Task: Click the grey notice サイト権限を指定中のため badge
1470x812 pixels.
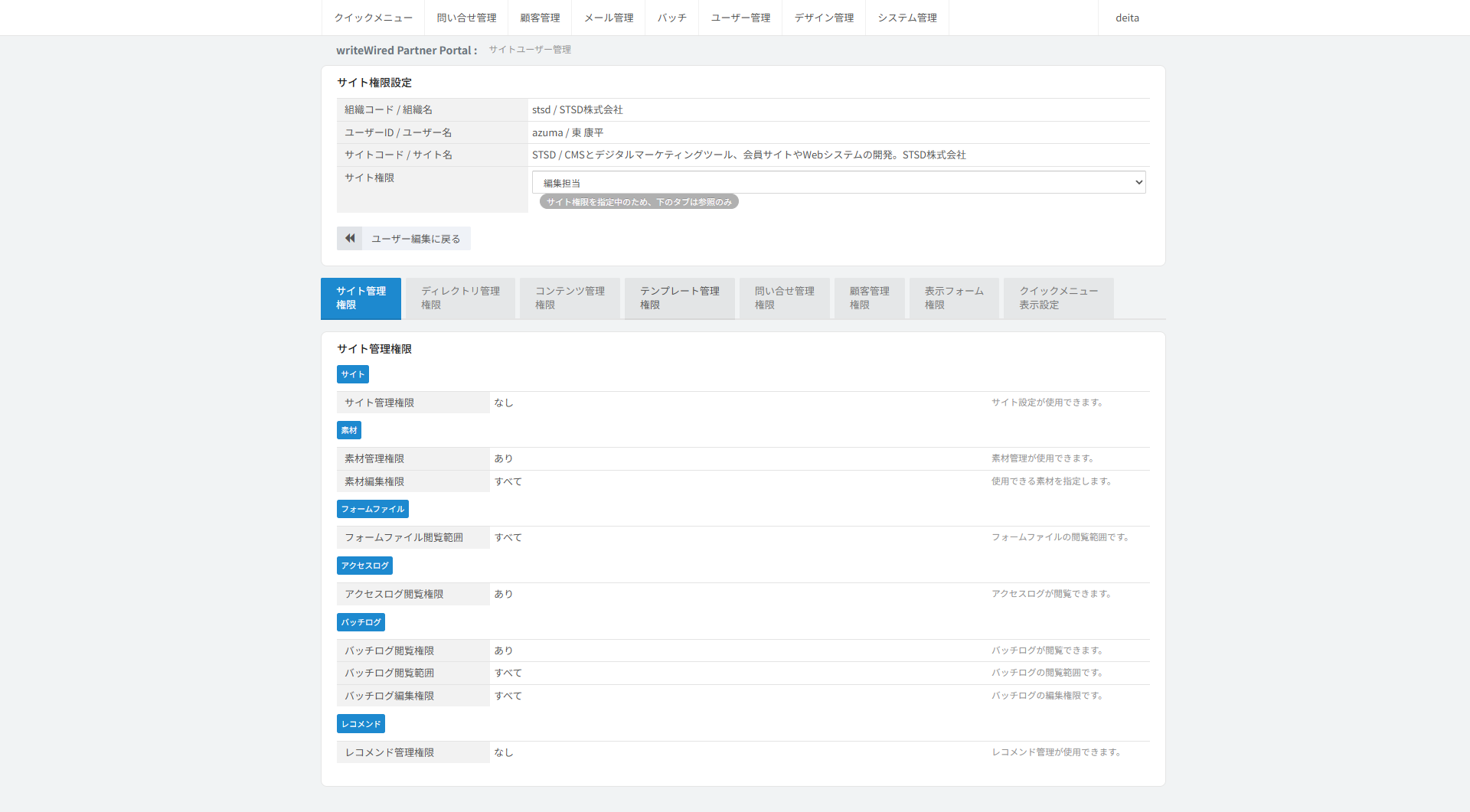Action: click(639, 202)
